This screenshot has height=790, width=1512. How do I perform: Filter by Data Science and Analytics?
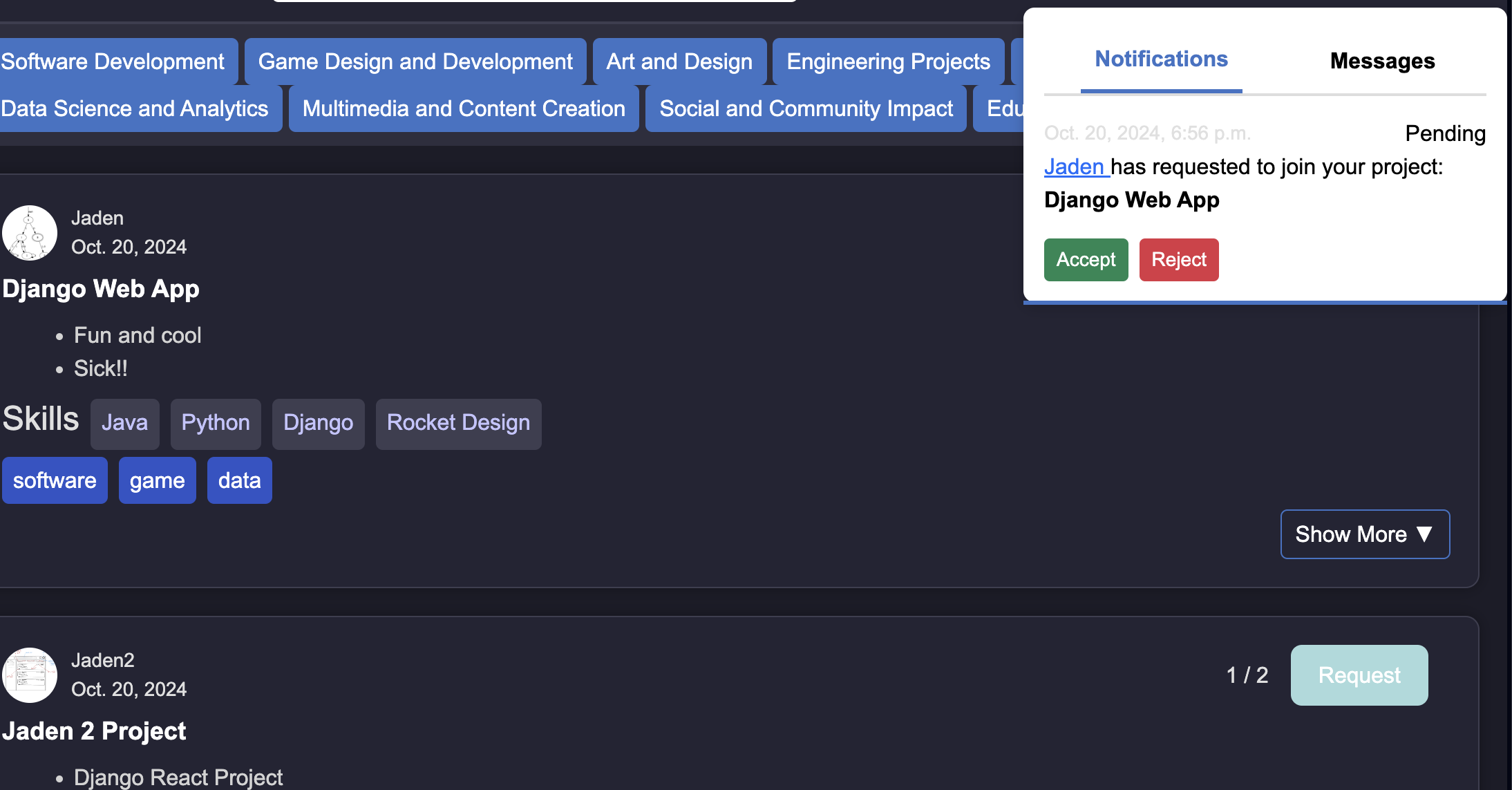[x=135, y=109]
